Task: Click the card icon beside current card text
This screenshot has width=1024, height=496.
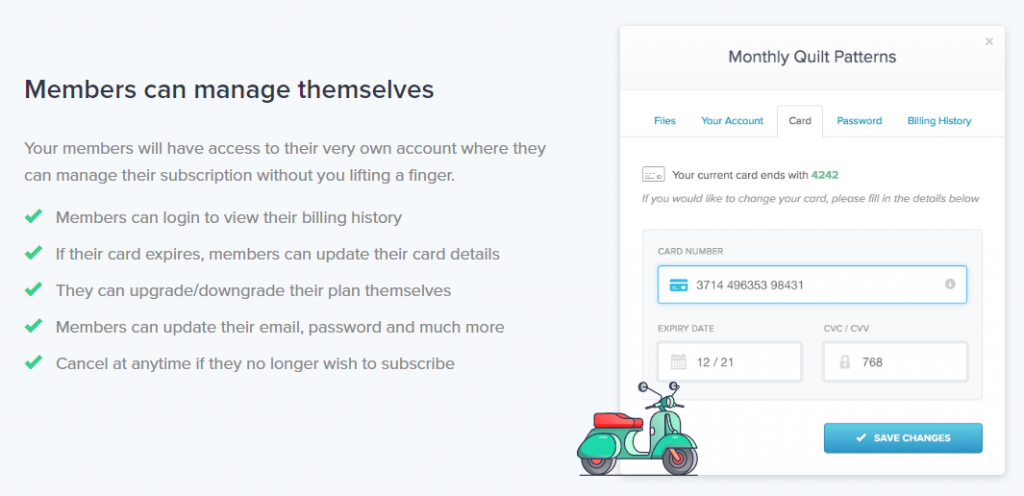Action: [x=653, y=174]
